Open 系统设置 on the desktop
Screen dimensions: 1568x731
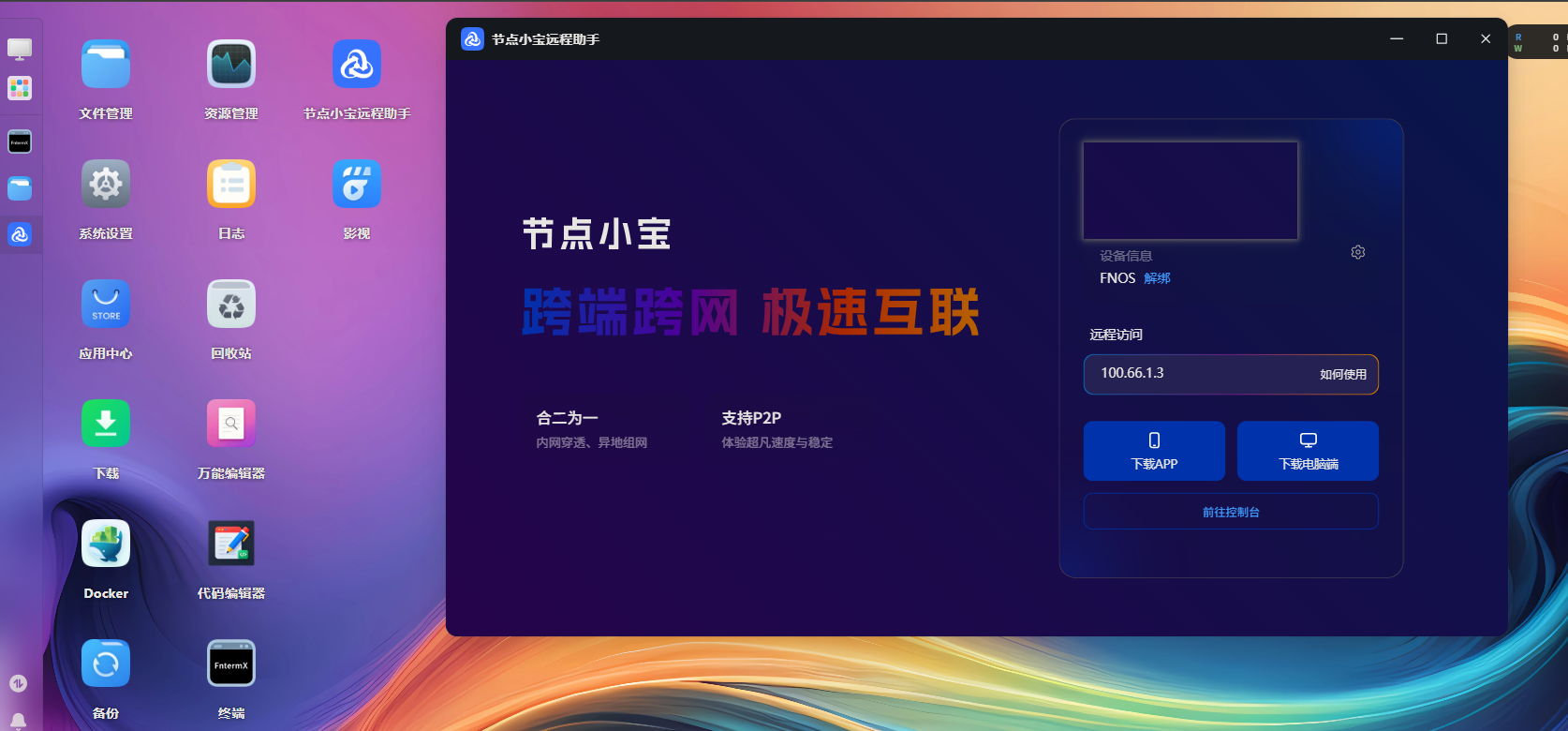tap(106, 185)
